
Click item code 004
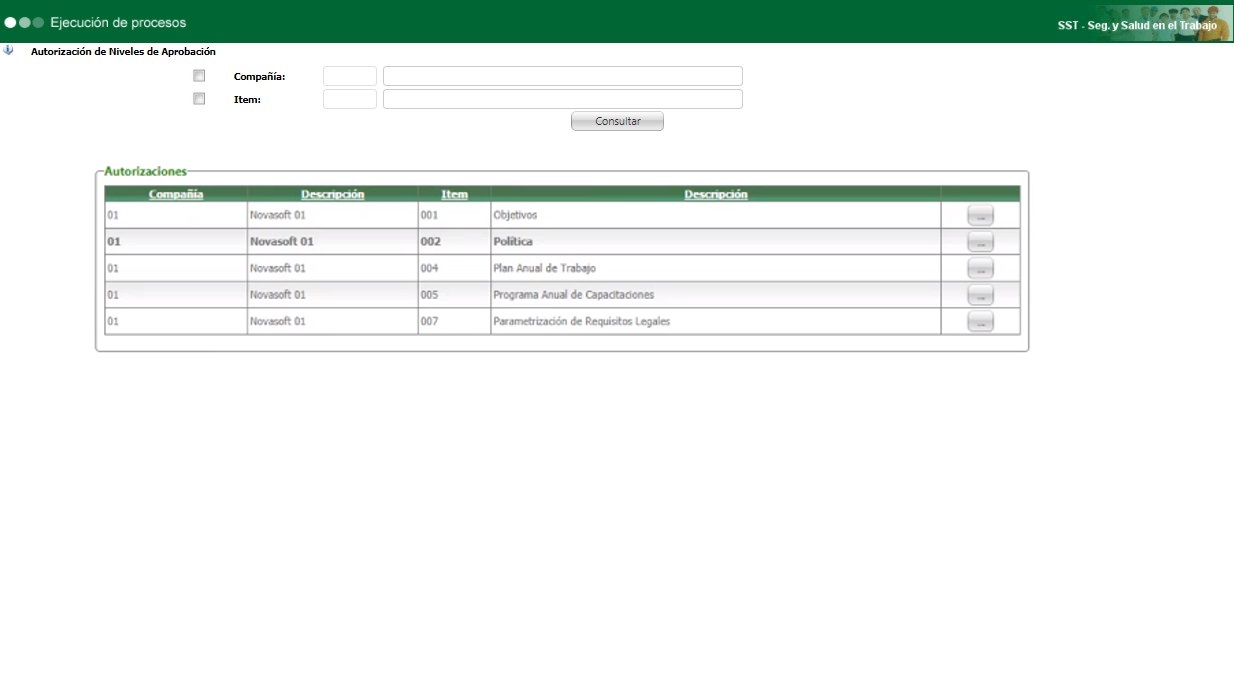430,268
